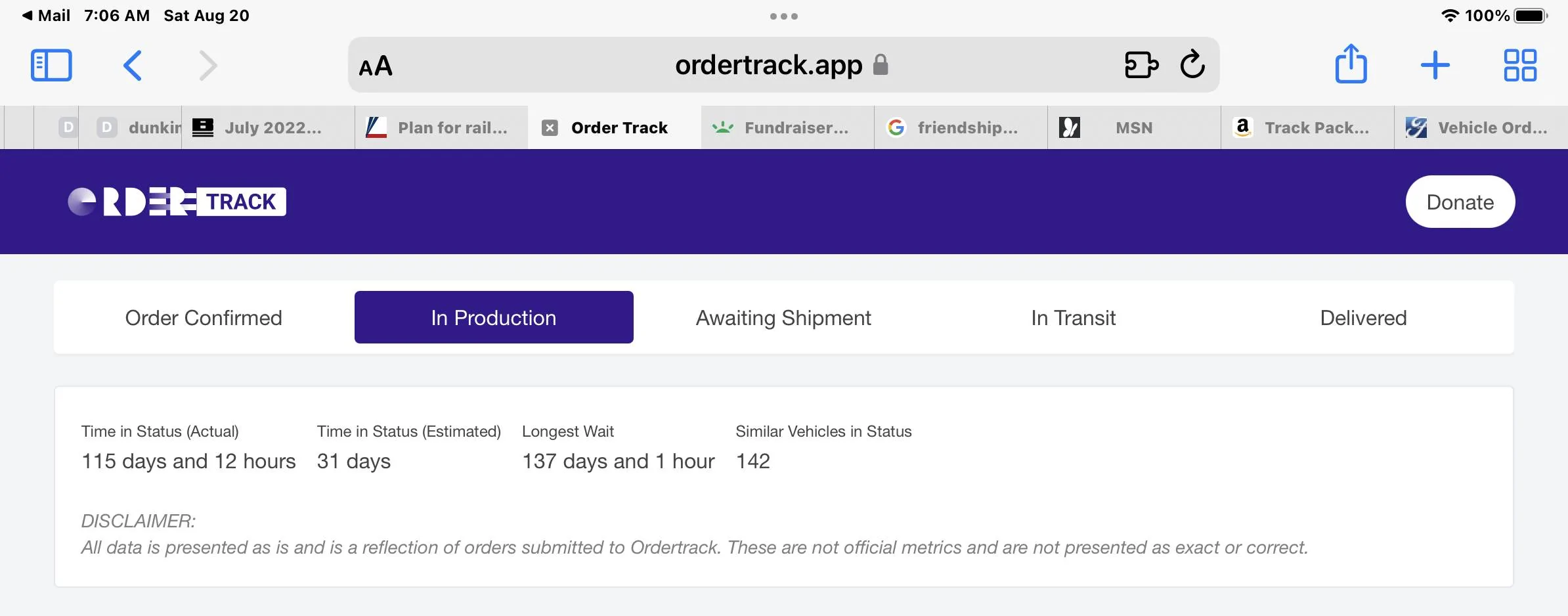This screenshot has width=1568, height=616.
Task: Return to the Mail app
Action: click(46, 16)
